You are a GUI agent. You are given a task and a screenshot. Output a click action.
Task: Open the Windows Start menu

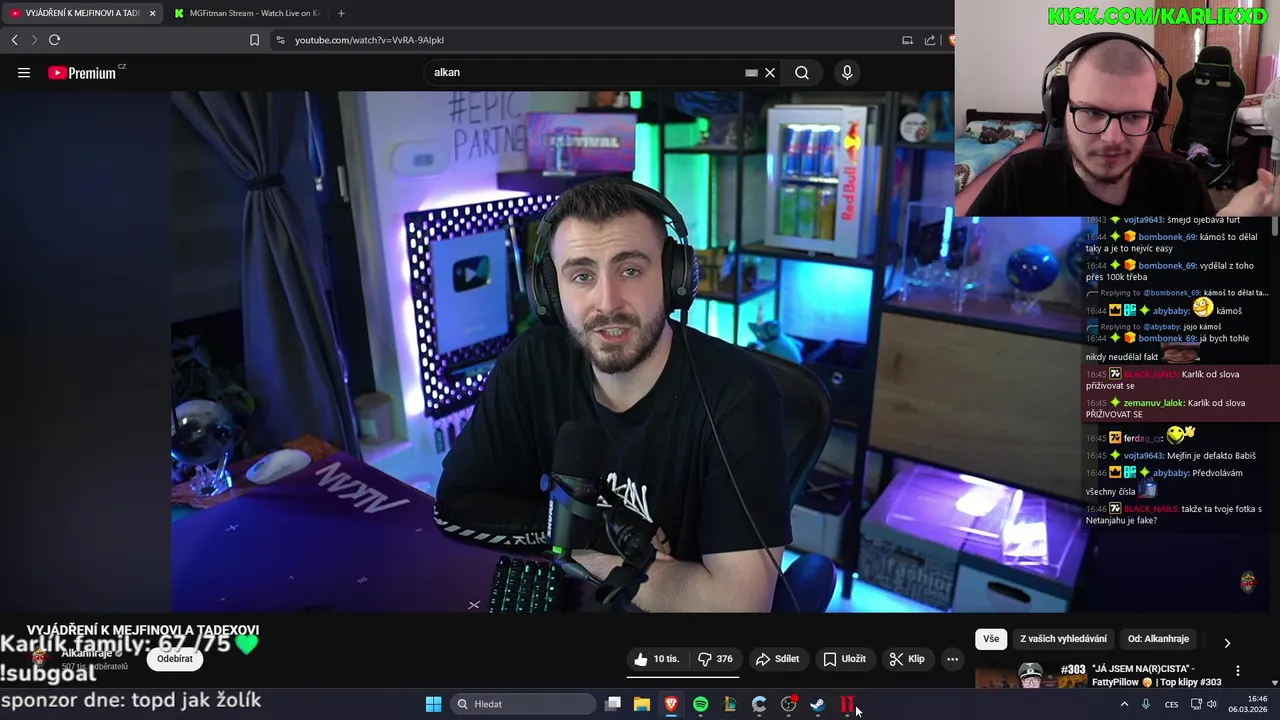pos(433,704)
